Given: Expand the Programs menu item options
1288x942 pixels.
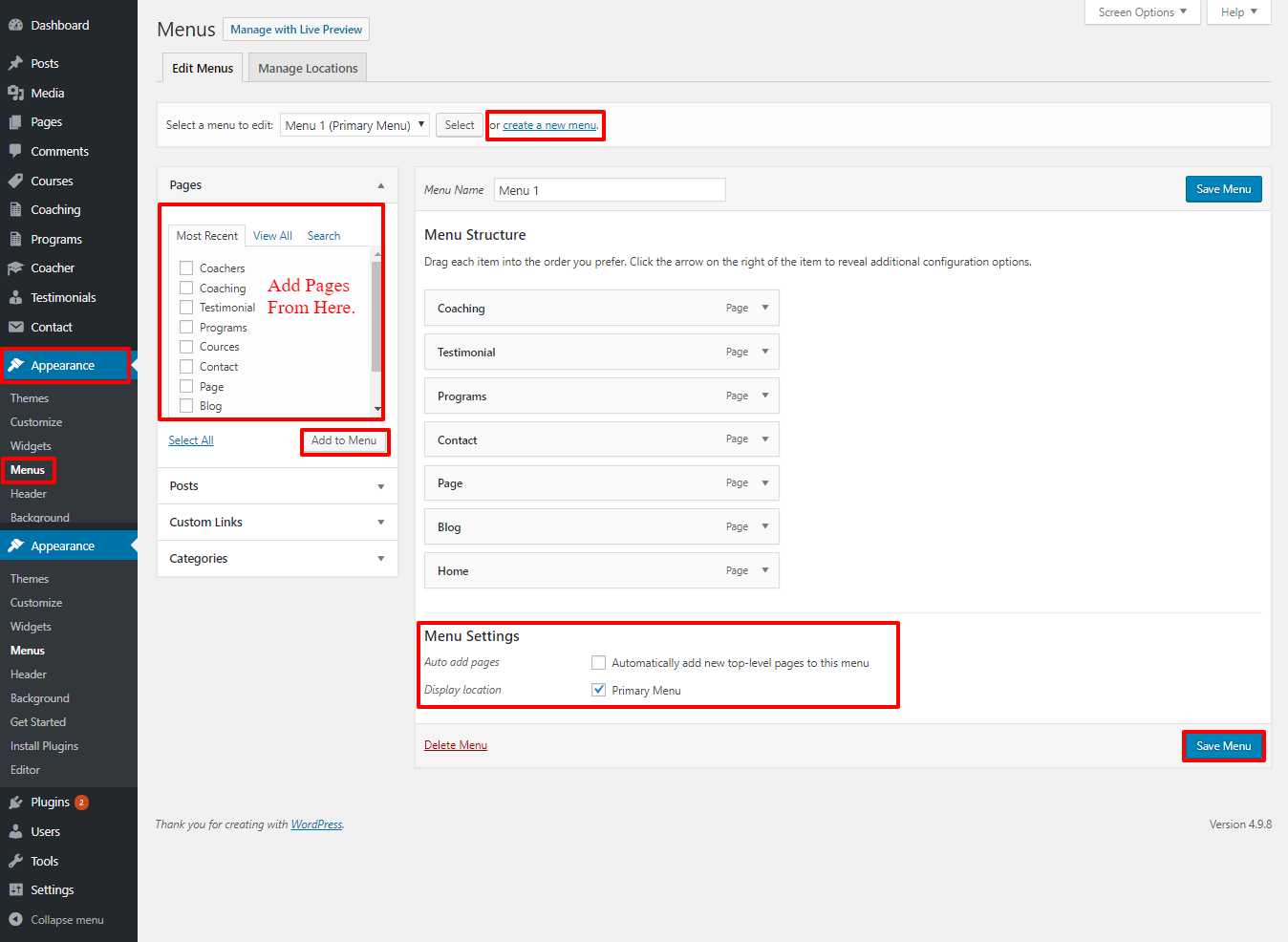Looking at the screenshot, I should tap(764, 396).
